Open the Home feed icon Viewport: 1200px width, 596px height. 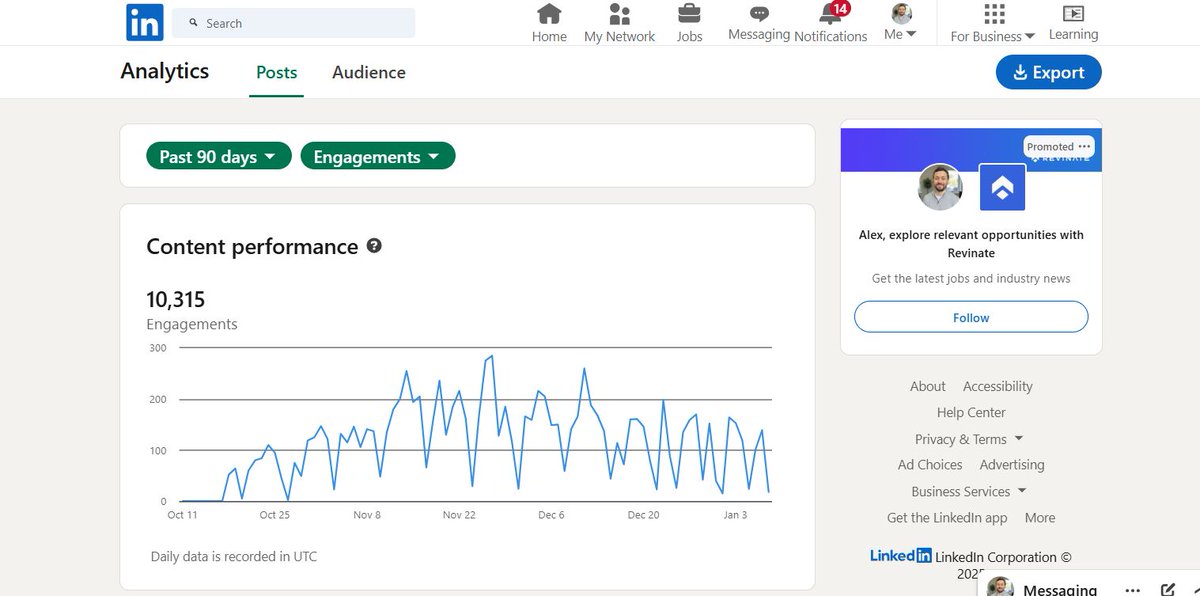[x=549, y=14]
